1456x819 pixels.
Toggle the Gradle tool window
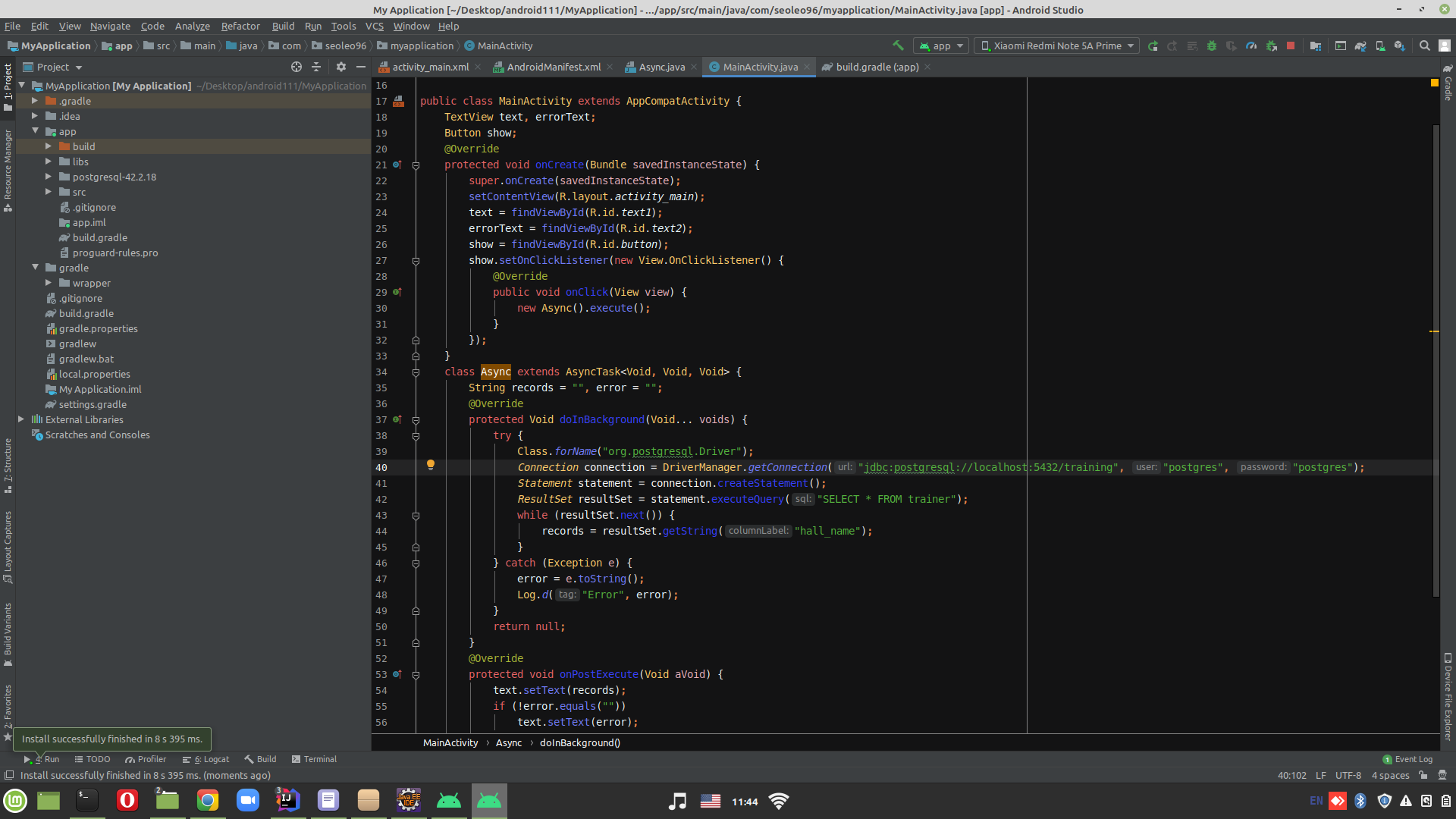[x=1448, y=82]
